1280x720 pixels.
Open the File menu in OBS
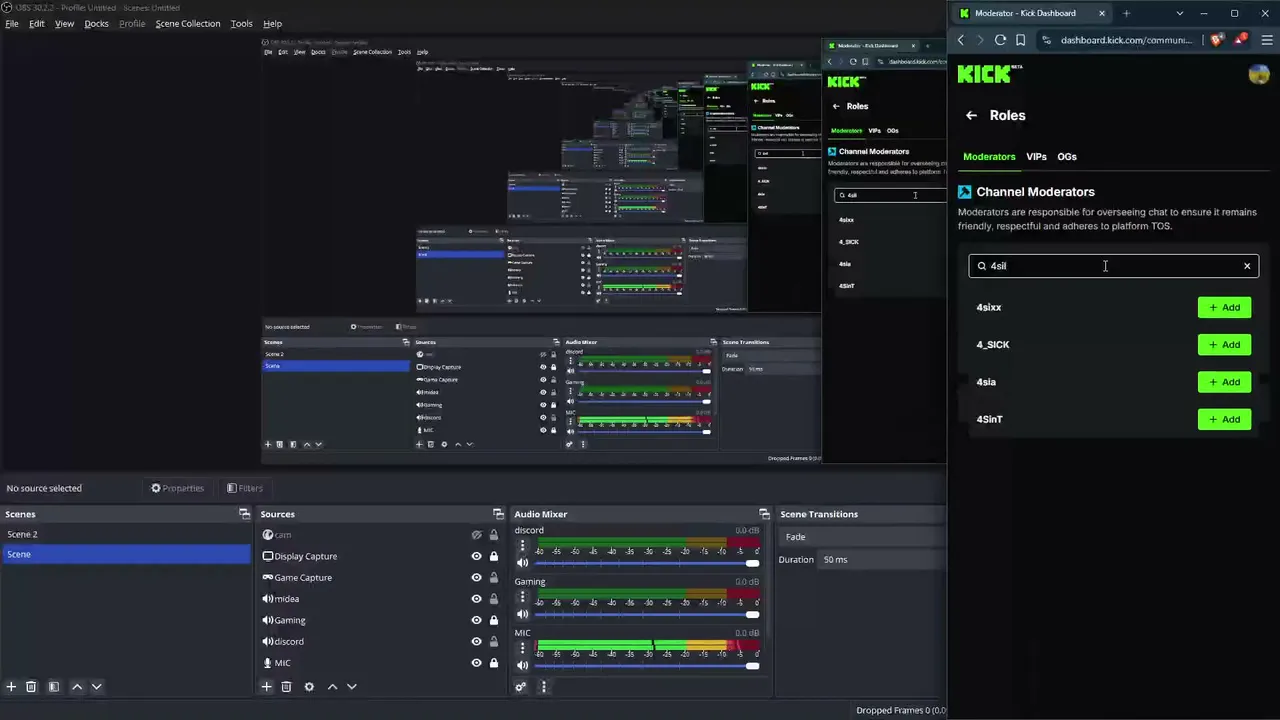coord(12,23)
